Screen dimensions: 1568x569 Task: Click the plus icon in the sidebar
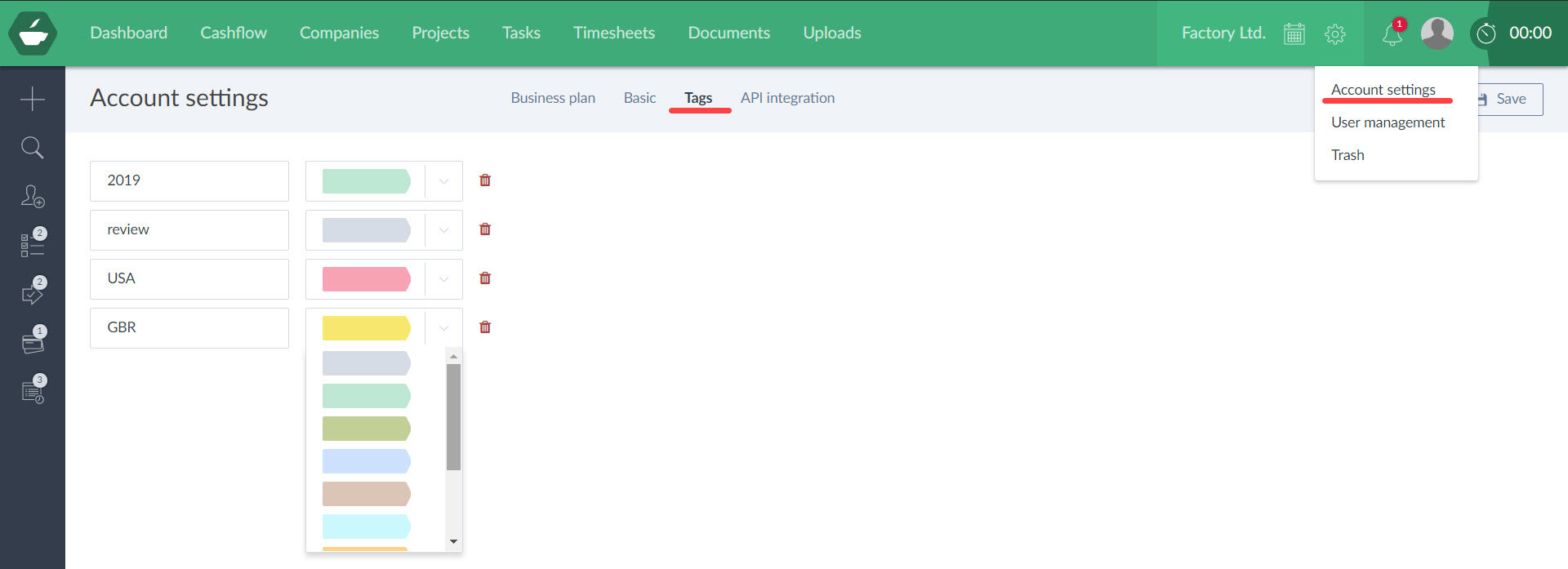point(33,99)
